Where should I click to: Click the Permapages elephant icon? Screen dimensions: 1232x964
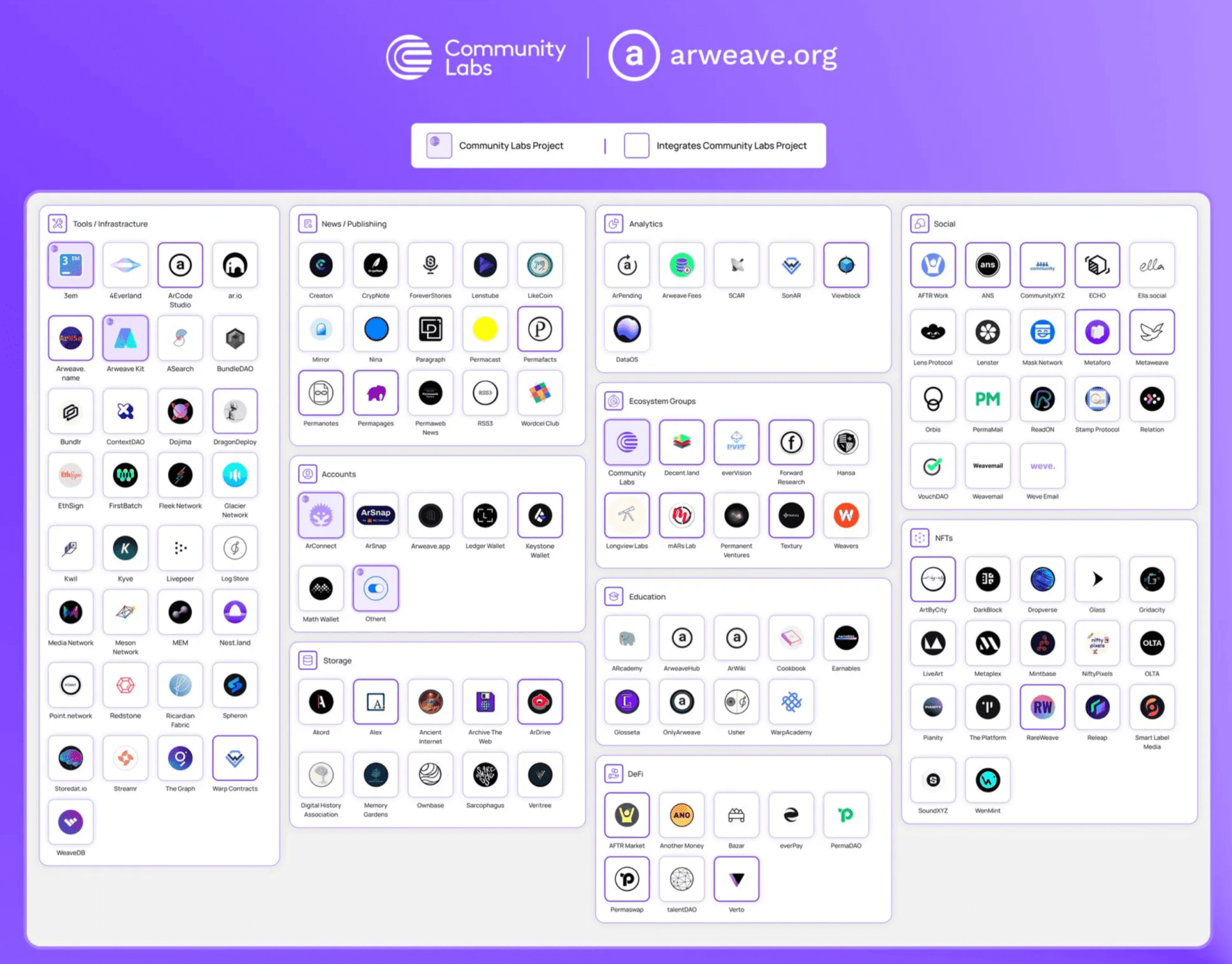pyautogui.click(x=376, y=393)
